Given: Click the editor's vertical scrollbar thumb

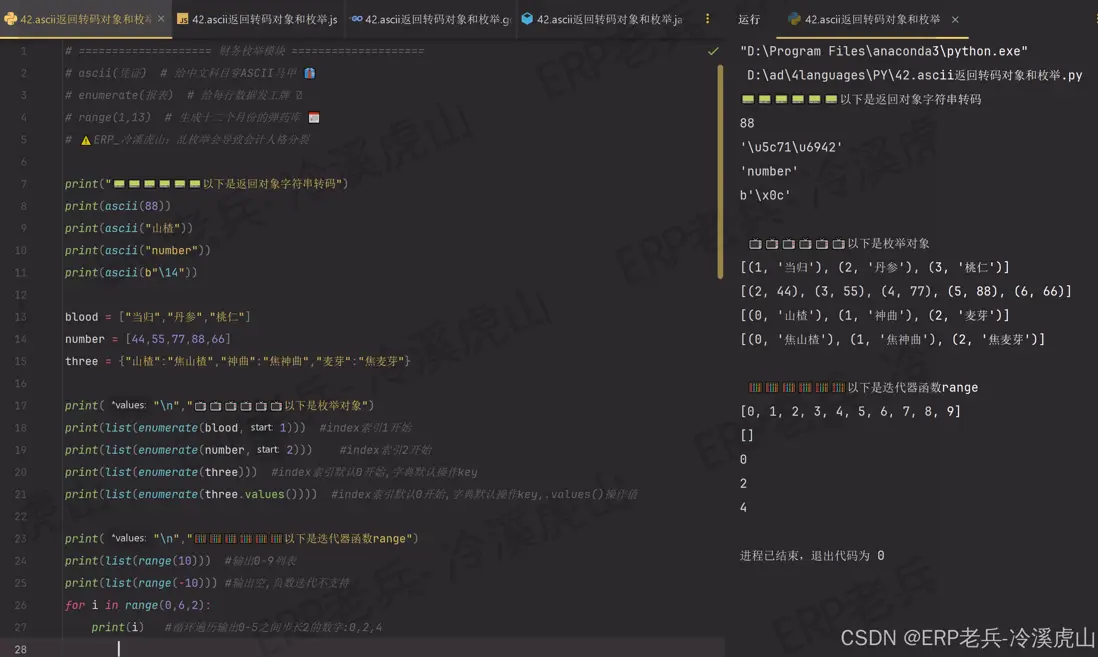Looking at the screenshot, I should pyautogui.click(x=720, y=172).
